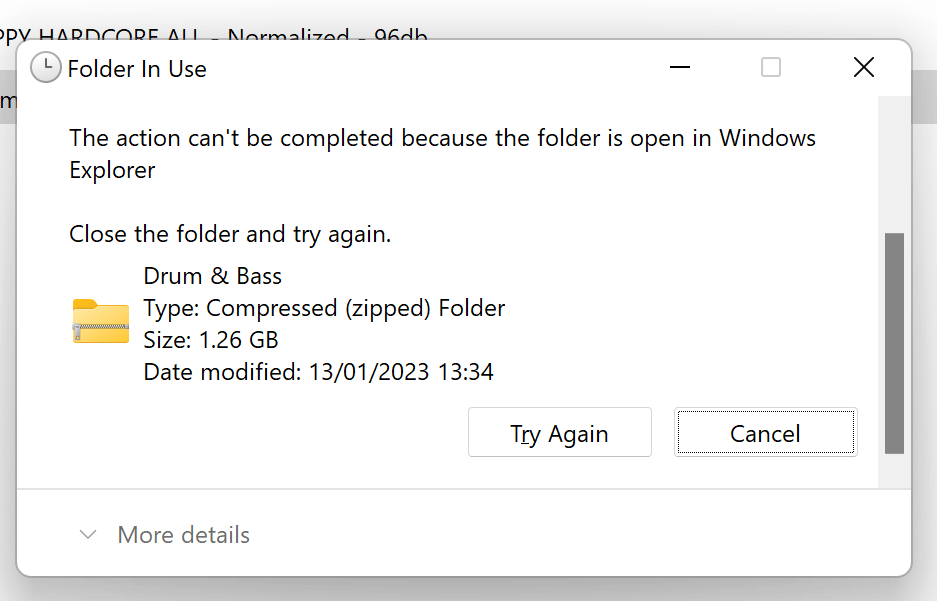Minimize the Folder In Use dialog

679,67
